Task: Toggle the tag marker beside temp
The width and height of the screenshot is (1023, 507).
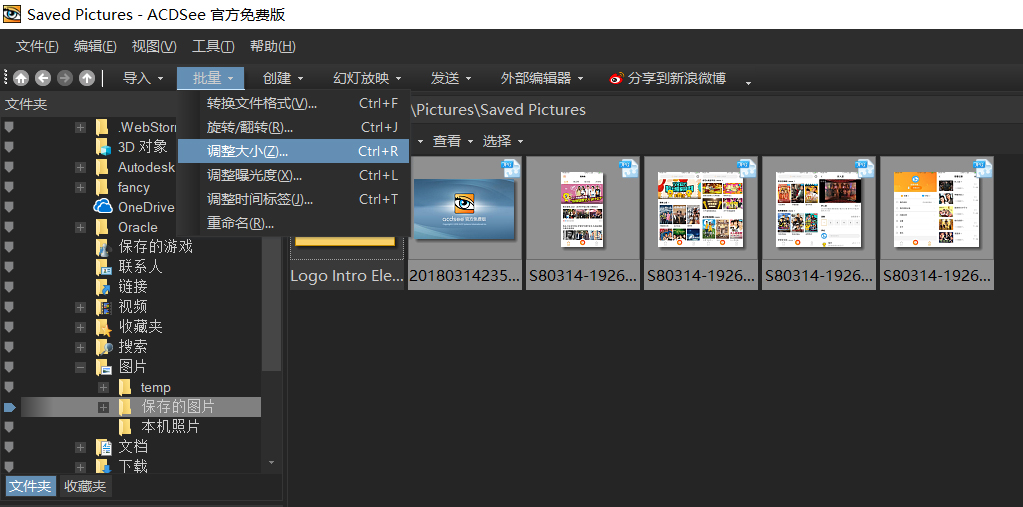Action: pyautogui.click(x=9, y=387)
